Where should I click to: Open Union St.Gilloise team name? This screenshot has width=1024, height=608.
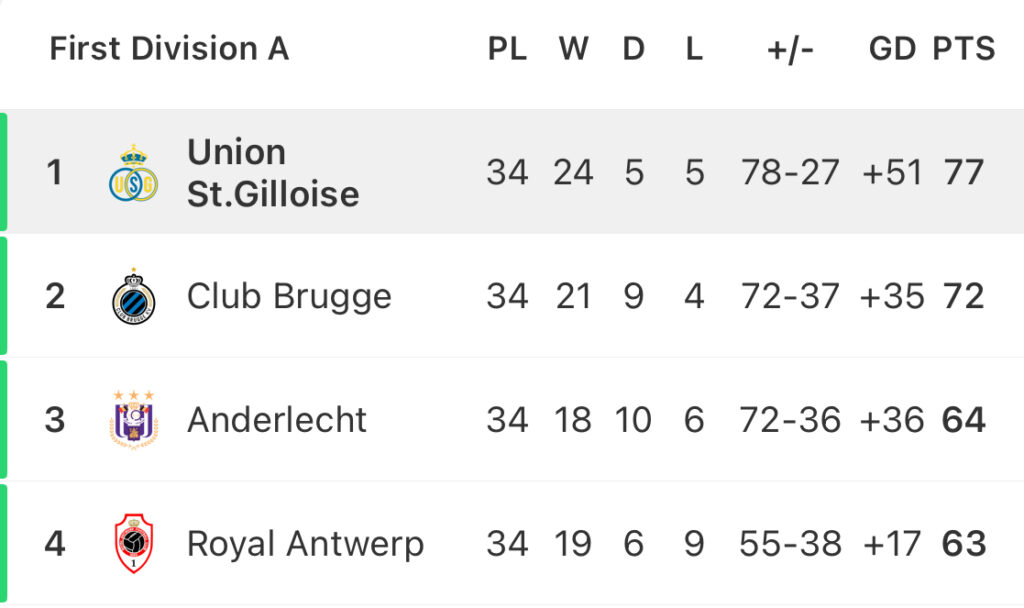[273, 173]
